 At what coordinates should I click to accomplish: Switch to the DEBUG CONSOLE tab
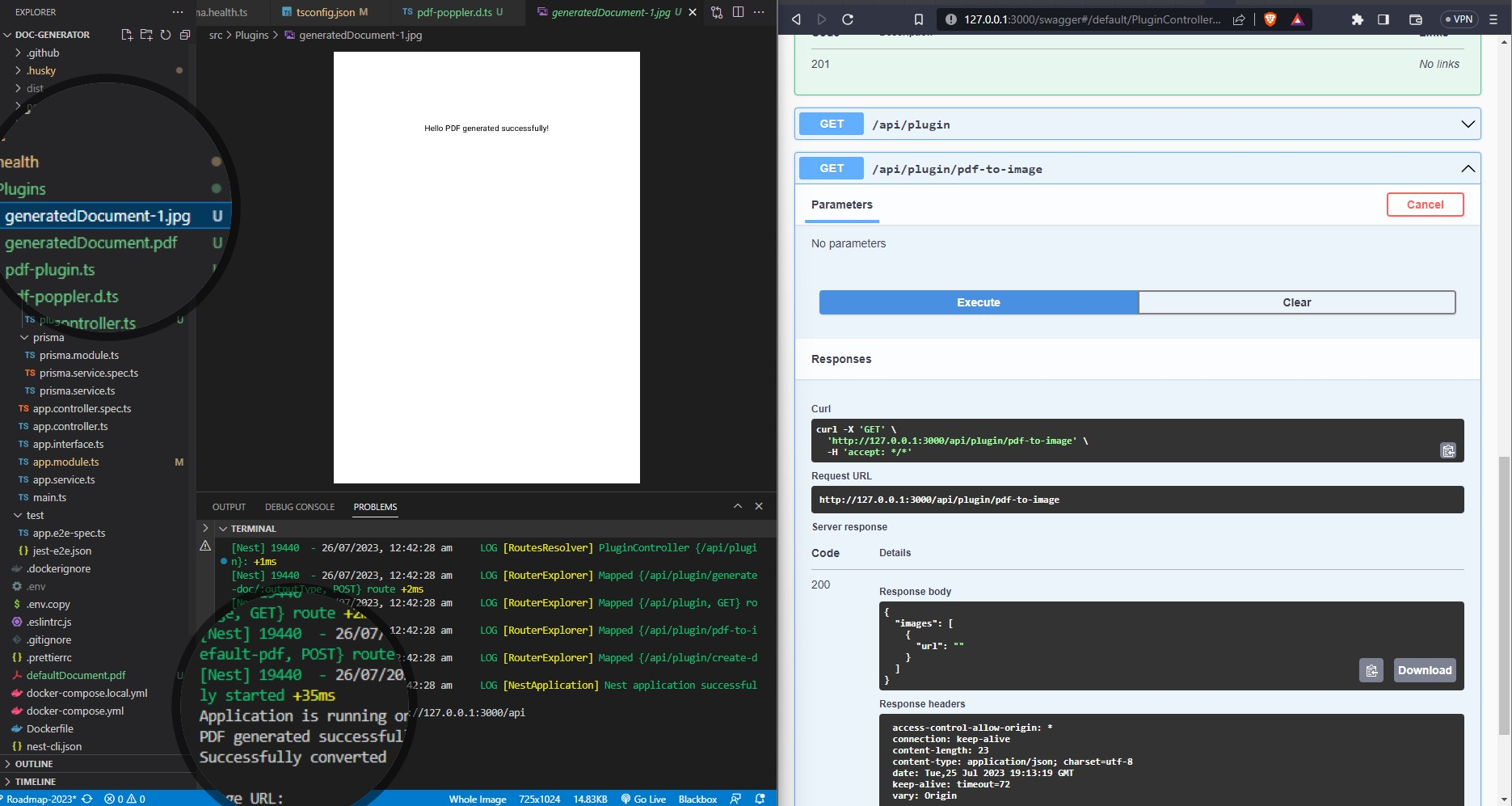[299, 507]
